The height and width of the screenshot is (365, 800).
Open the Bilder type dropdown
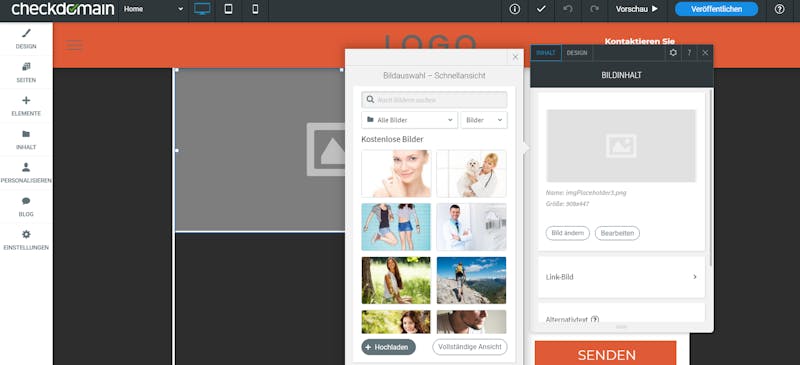484,120
